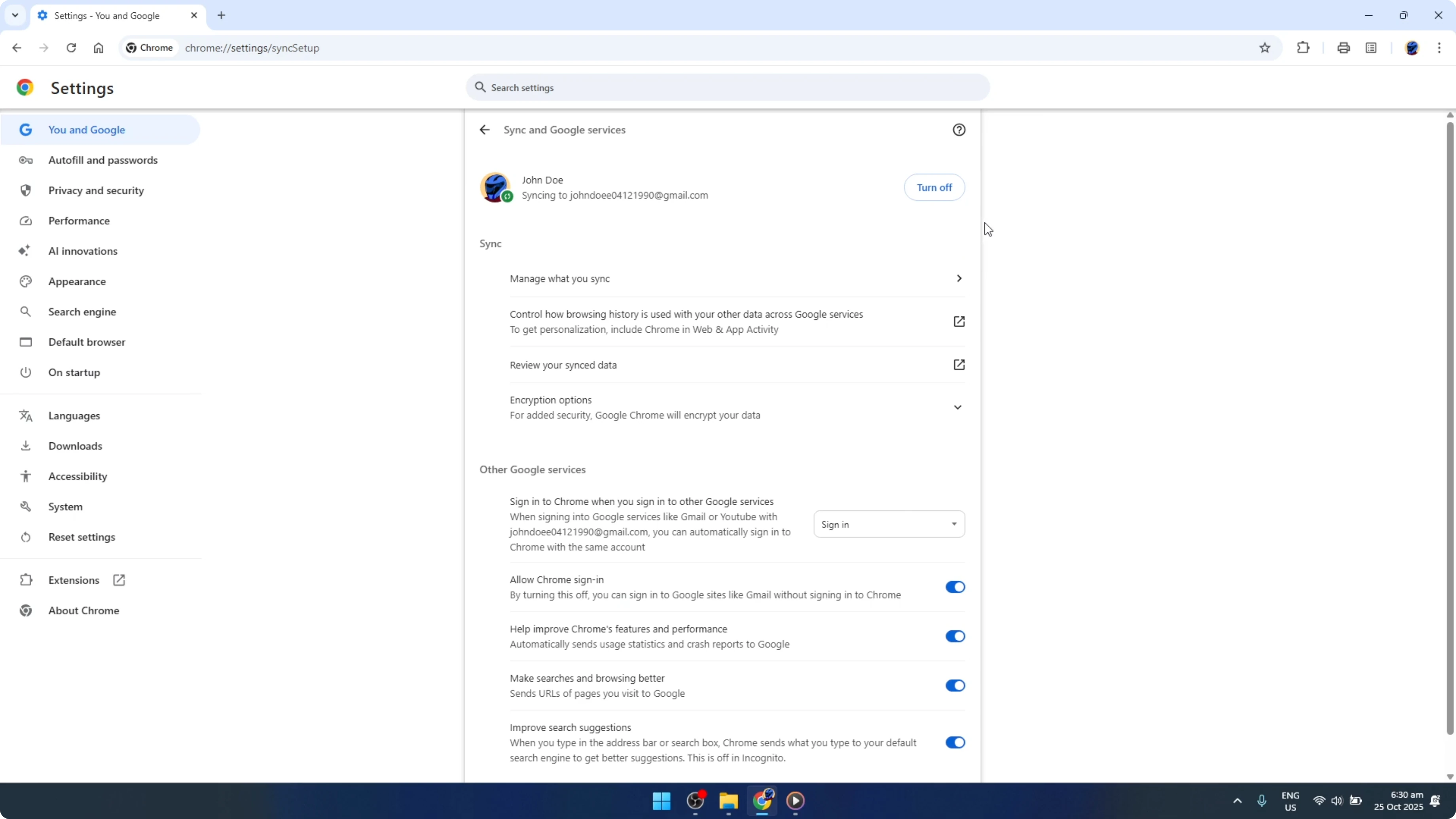Bookmark this page with the star icon
Viewport: 1456px width, 819px height.
point(1265,47)
